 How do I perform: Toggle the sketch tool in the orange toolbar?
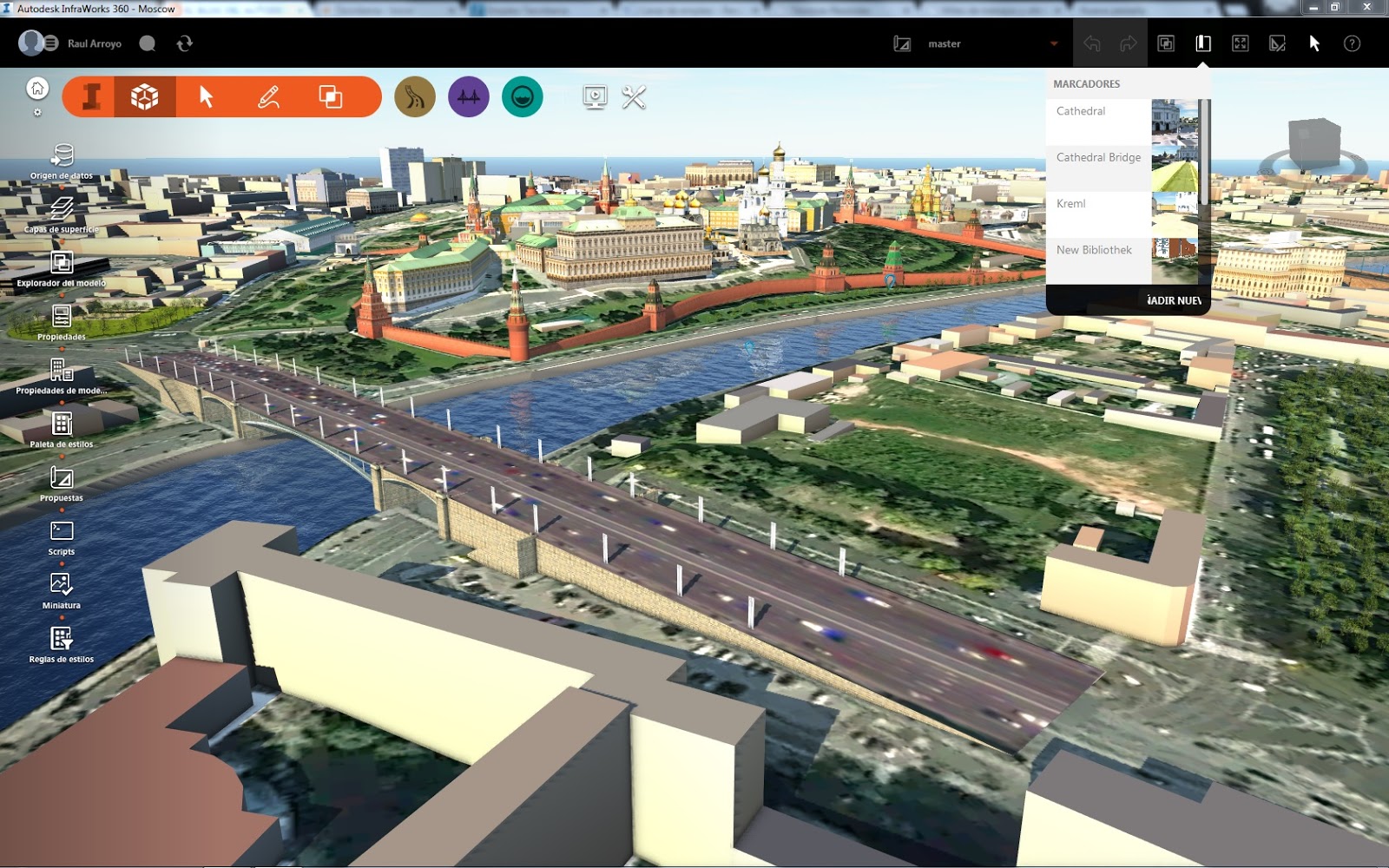point(269,96)
